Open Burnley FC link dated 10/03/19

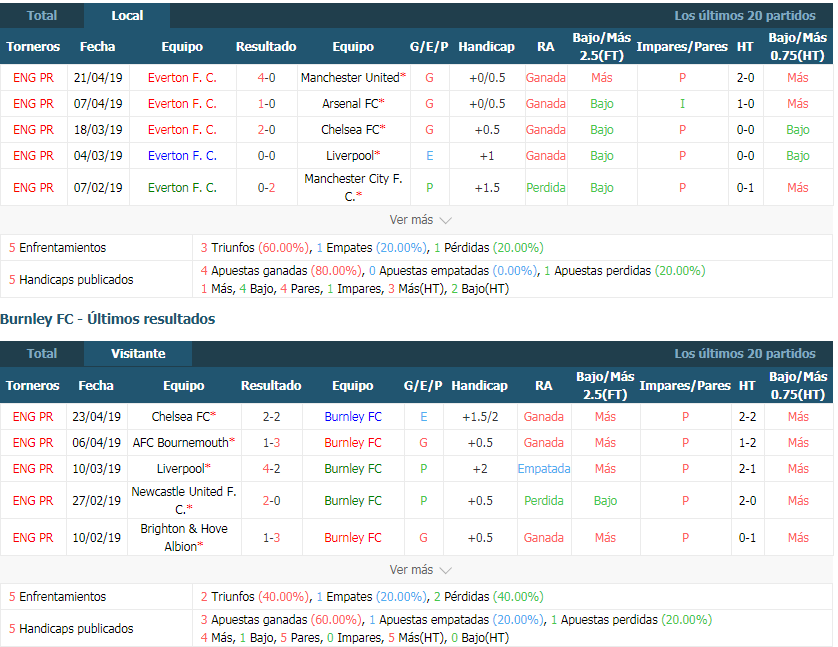pos(353,469)
